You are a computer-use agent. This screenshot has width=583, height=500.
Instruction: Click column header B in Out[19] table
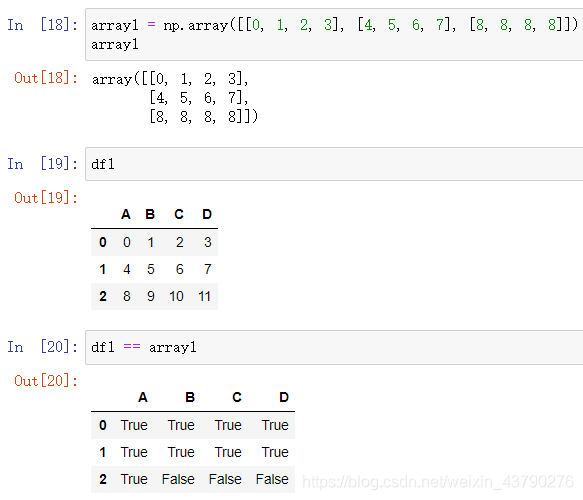150,214
